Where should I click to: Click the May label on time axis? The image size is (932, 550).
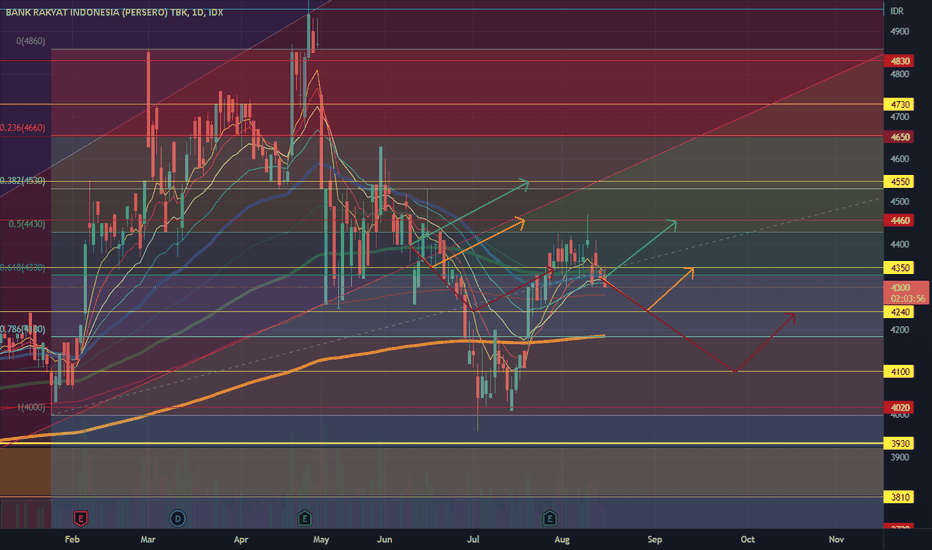(321, 539)
